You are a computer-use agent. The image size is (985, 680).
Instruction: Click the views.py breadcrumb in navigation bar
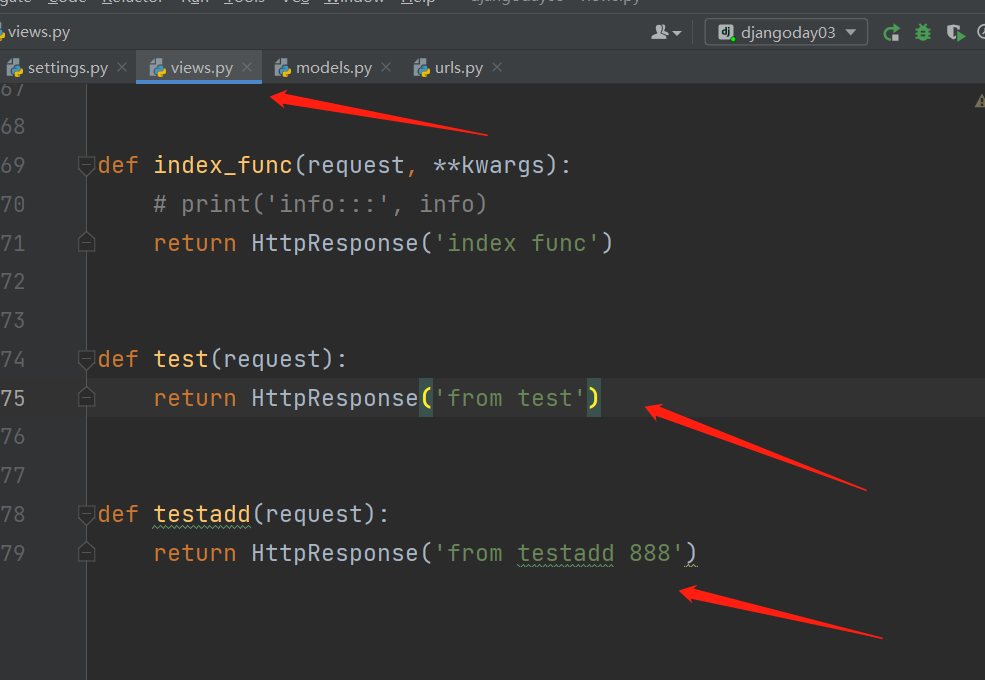point(38,32)
